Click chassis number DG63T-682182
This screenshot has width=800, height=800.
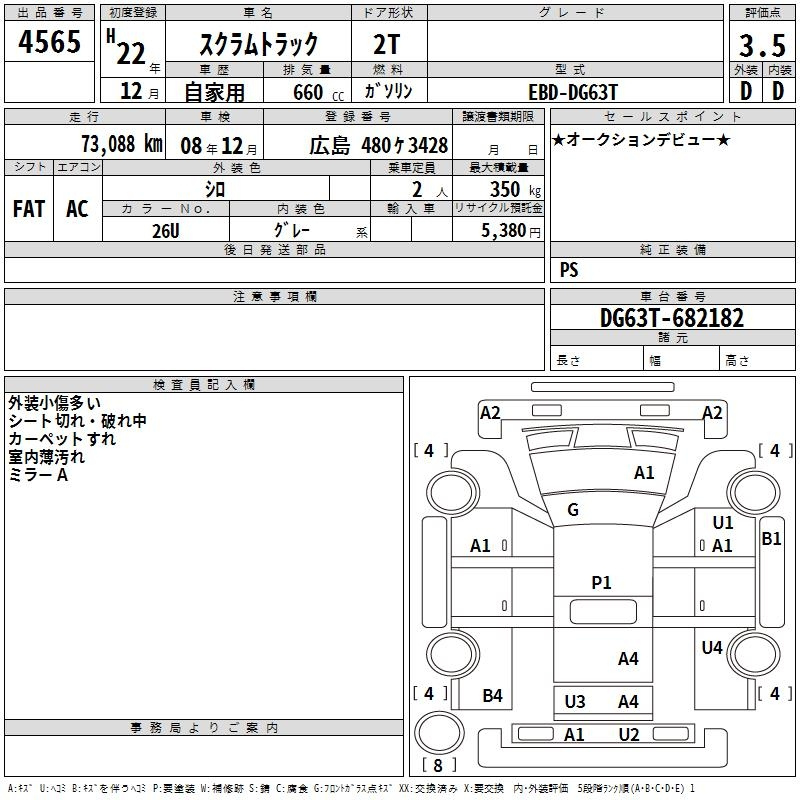click(672, 319)
